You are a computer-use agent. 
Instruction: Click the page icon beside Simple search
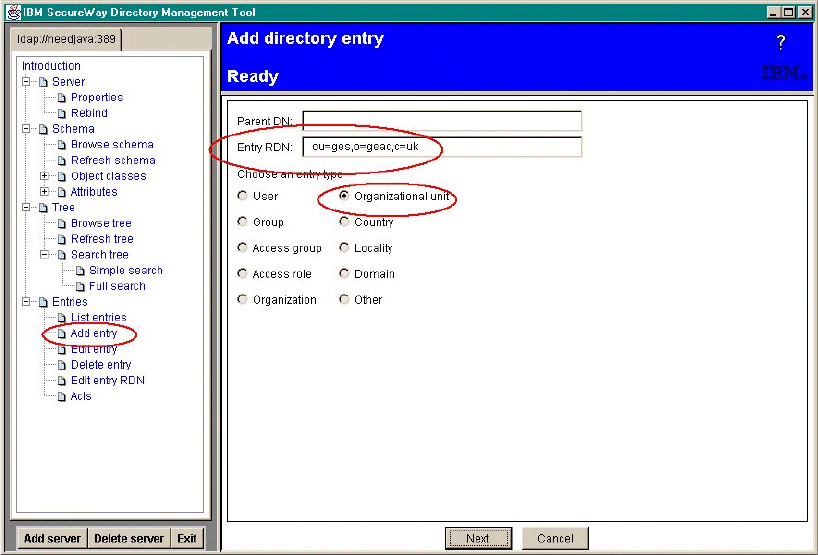pyautogui.click(x=80, y=271)
